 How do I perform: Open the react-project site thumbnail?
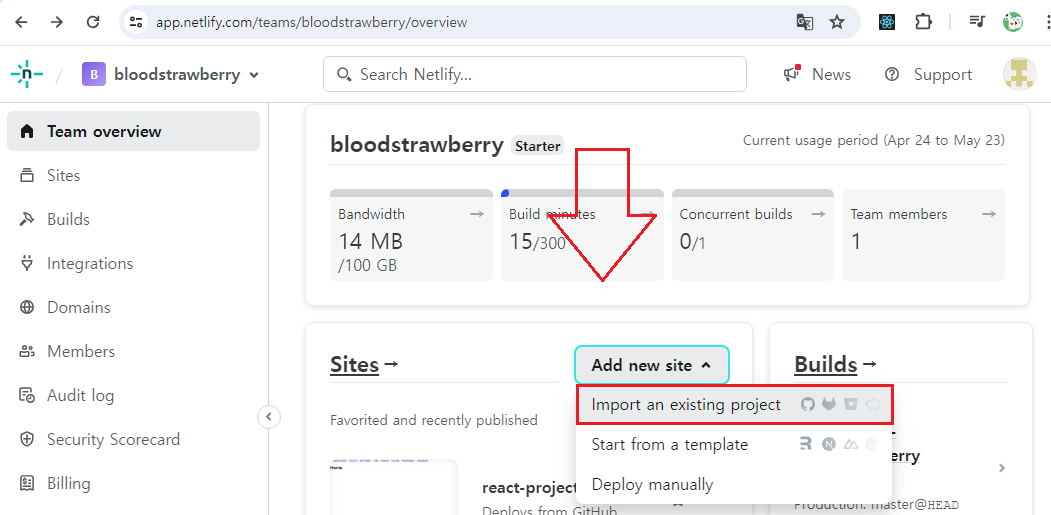[393, 488]
